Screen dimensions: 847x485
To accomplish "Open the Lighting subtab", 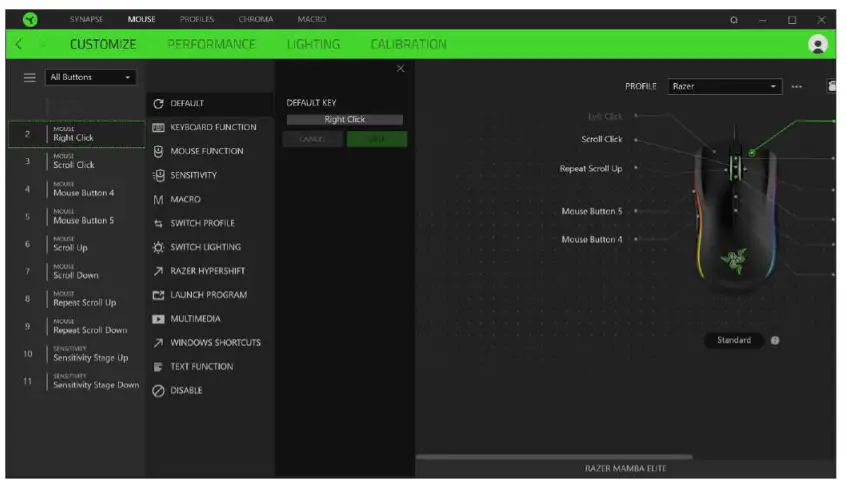I will click(313, 44).
